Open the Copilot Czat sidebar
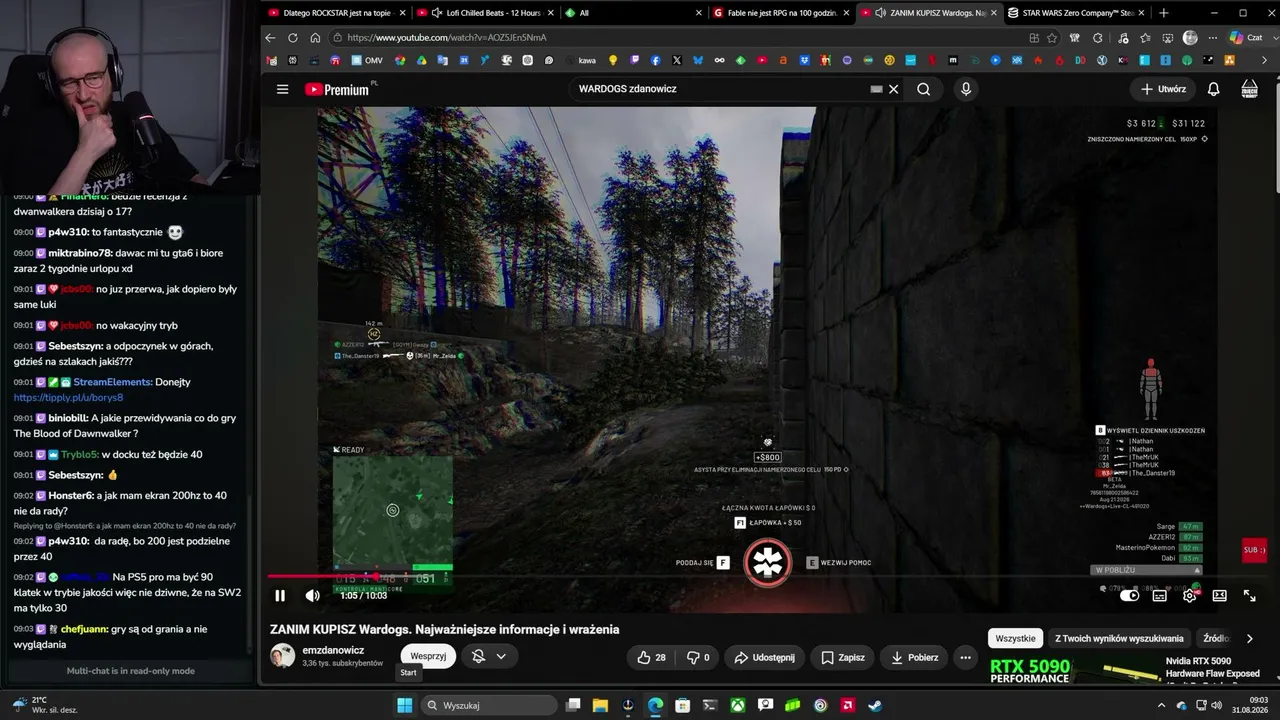Screen dimensions: 1280x720 pyautogui.click(x=1249, y=38)
